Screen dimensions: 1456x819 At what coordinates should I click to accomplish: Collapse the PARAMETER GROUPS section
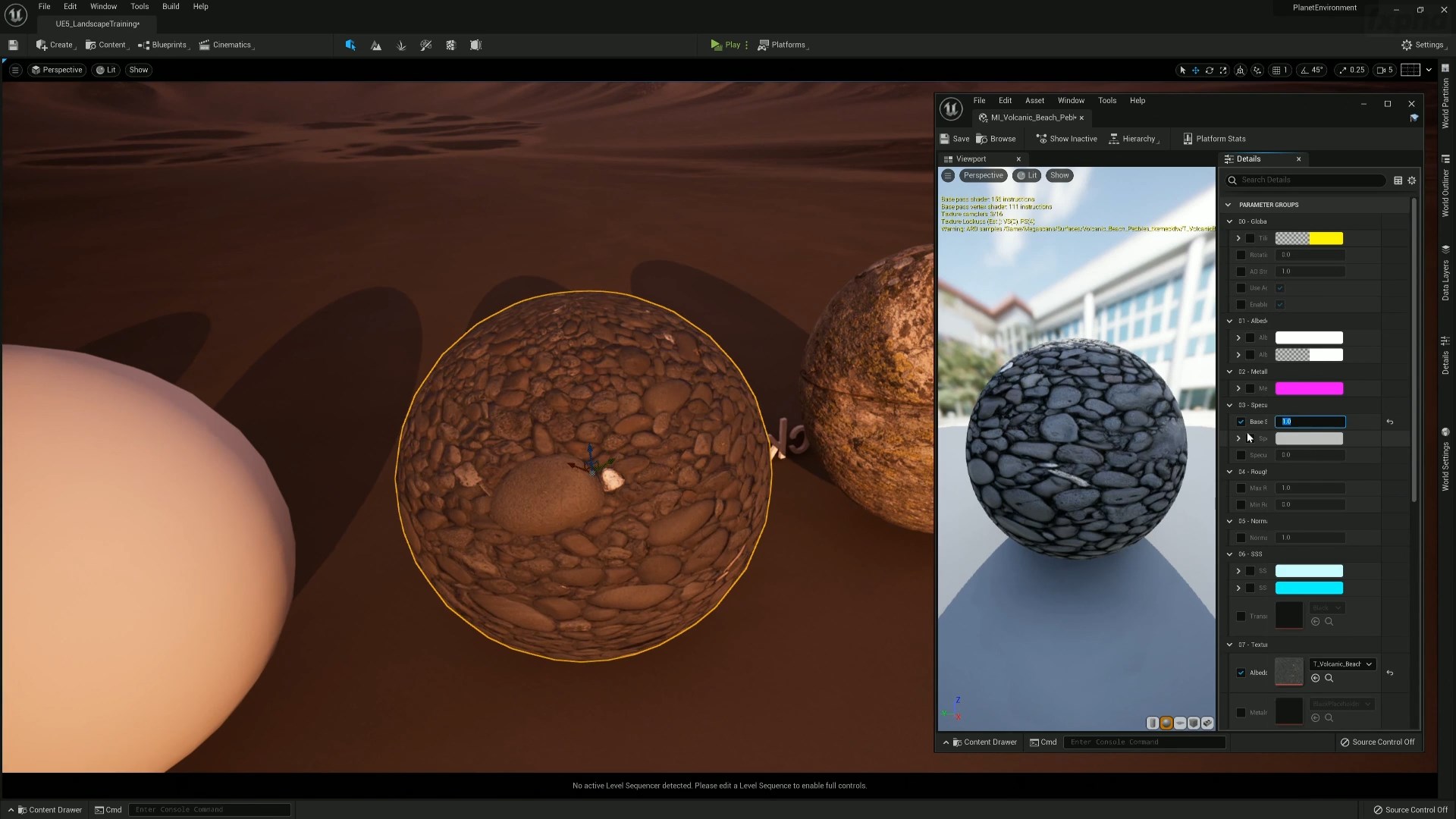(x=1228, y=205)
